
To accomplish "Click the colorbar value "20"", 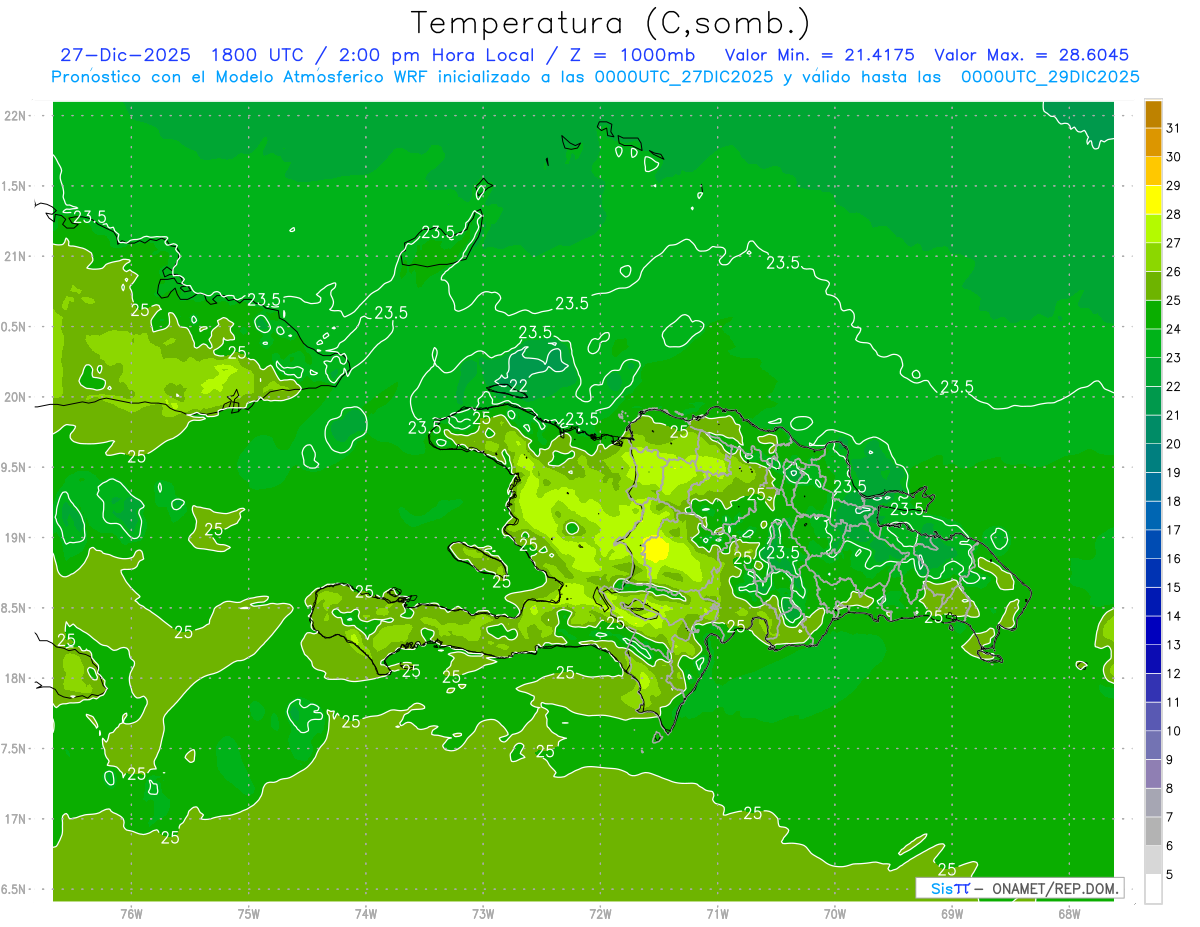I will 1174,444.
